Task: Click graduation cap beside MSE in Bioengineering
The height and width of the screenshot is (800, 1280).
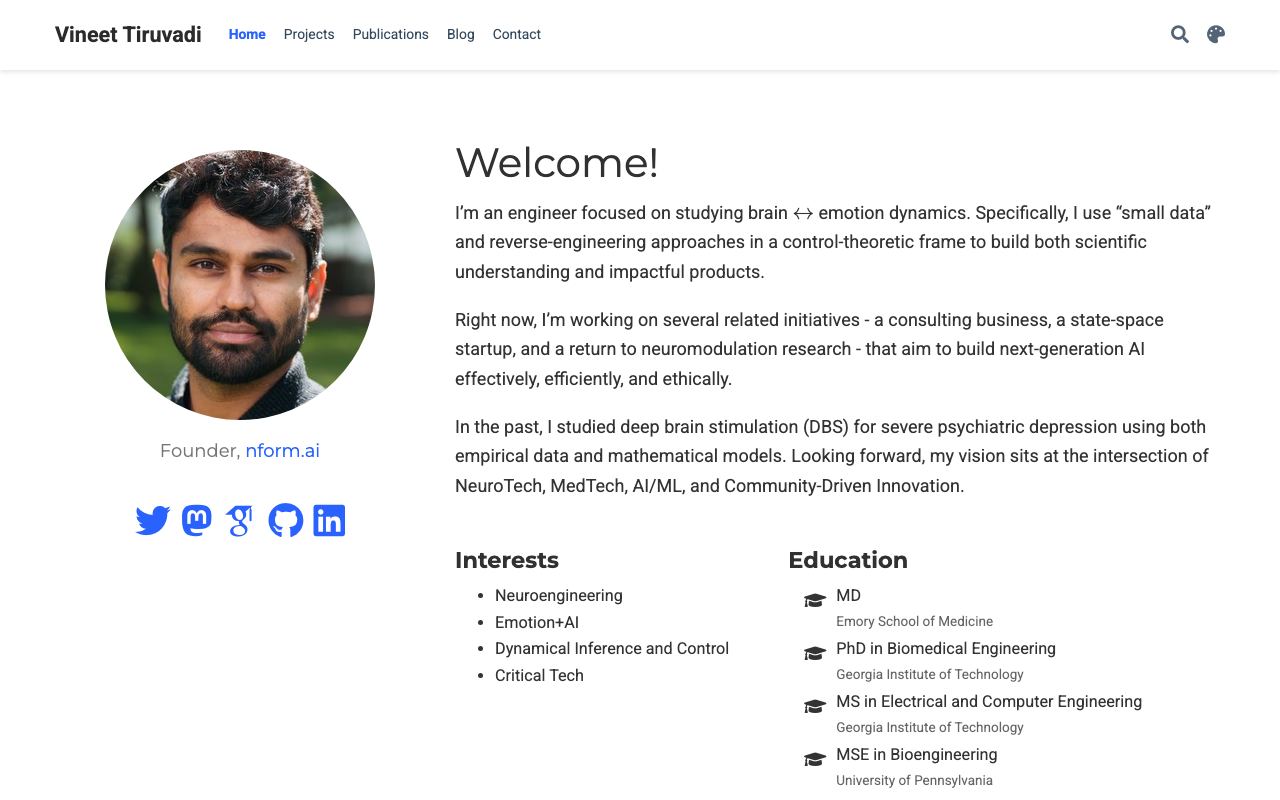Action: (815, 759)
